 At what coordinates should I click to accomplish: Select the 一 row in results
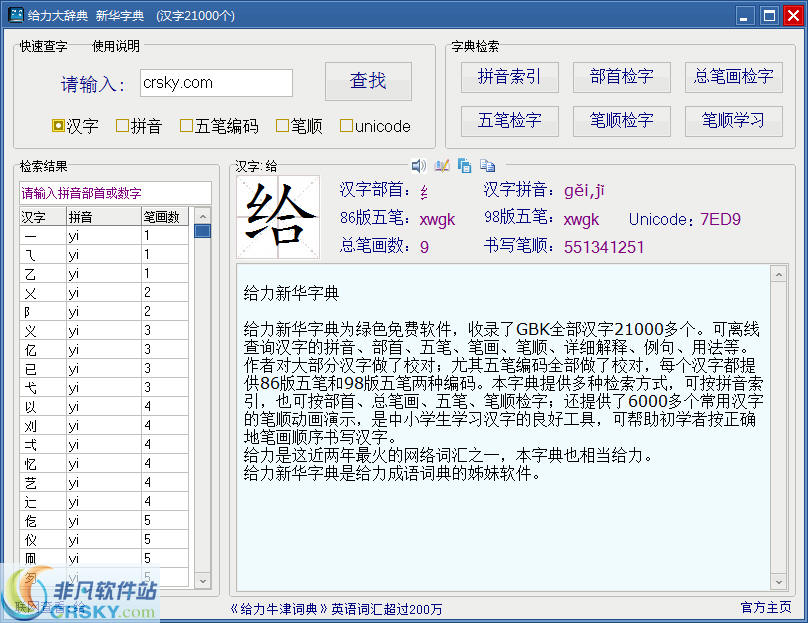(x=104, y=236)
